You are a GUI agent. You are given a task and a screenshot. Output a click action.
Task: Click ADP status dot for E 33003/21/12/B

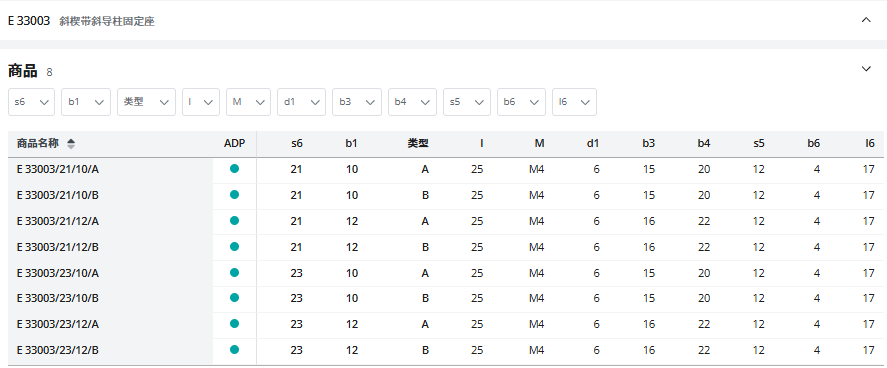point(235,246)
